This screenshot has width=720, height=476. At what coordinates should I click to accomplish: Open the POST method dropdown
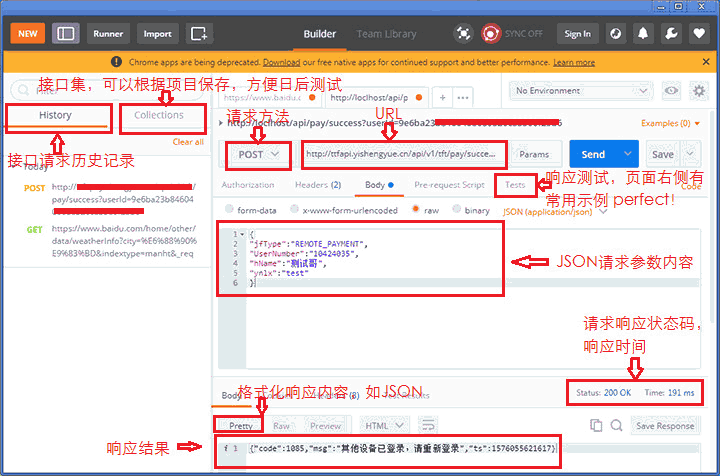click(x=259, y=155)
